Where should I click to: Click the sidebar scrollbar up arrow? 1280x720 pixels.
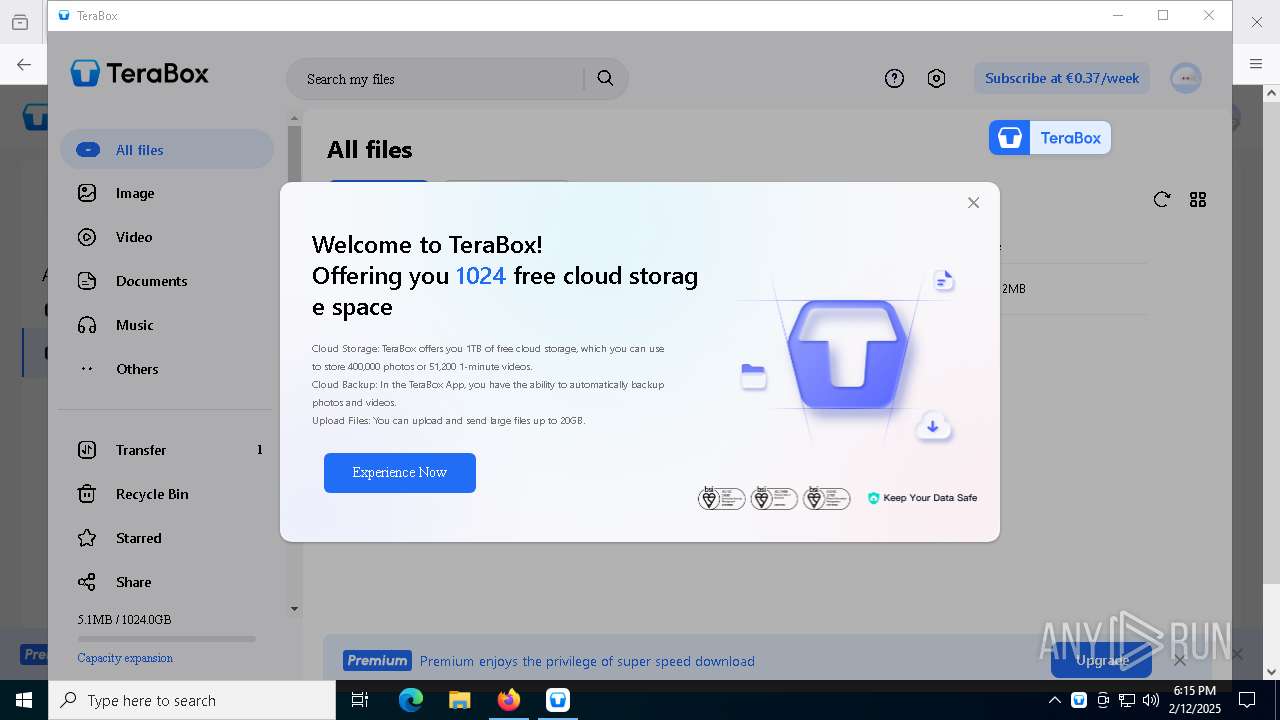[x=294, y=118]
